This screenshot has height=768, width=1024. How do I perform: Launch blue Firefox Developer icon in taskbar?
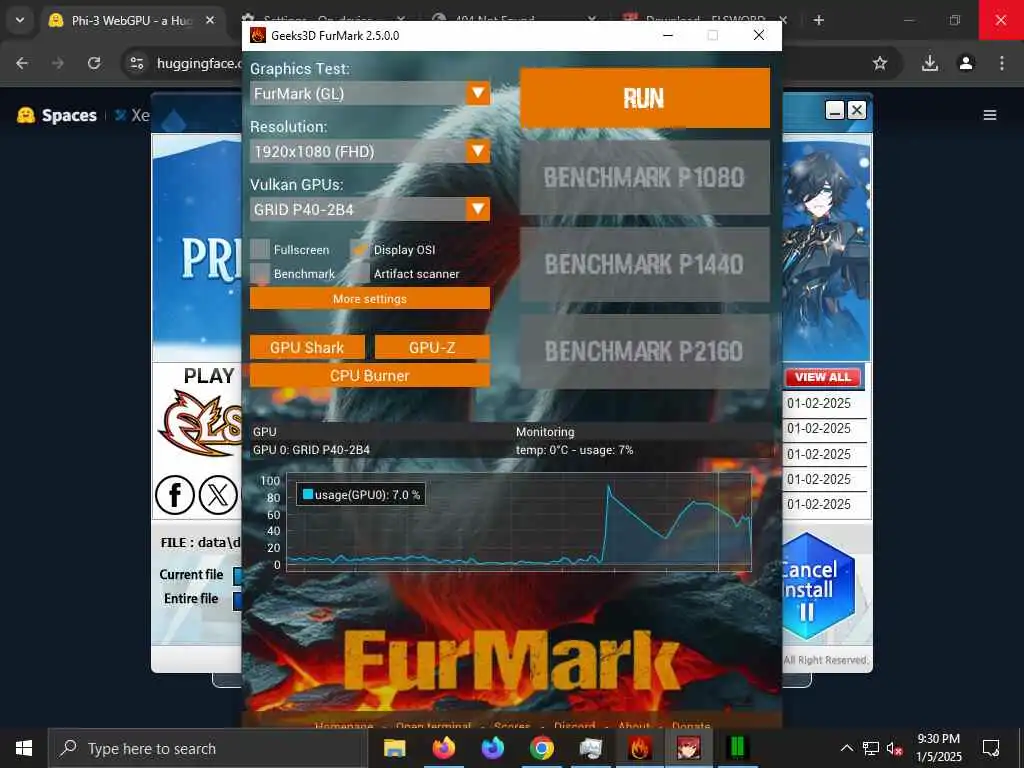(493, 748)
